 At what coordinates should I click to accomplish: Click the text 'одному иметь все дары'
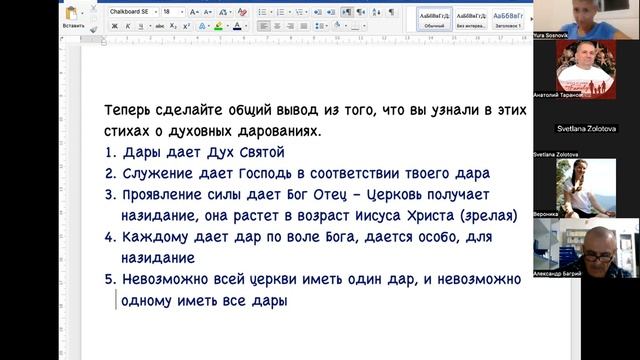point(204,301)
